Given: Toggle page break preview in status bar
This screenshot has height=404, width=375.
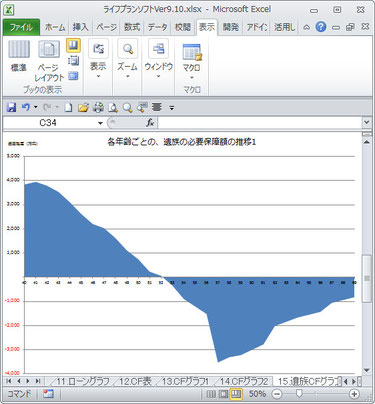Looking at the screenshot, I should coord(236,394).
